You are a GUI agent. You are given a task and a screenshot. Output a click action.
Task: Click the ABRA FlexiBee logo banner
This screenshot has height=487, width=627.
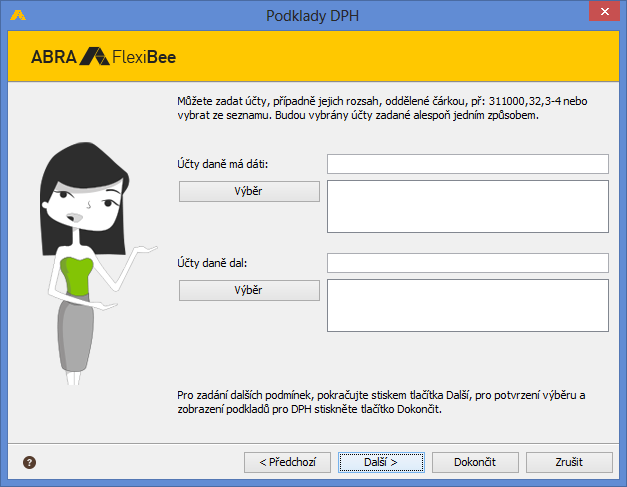[103, 56]
